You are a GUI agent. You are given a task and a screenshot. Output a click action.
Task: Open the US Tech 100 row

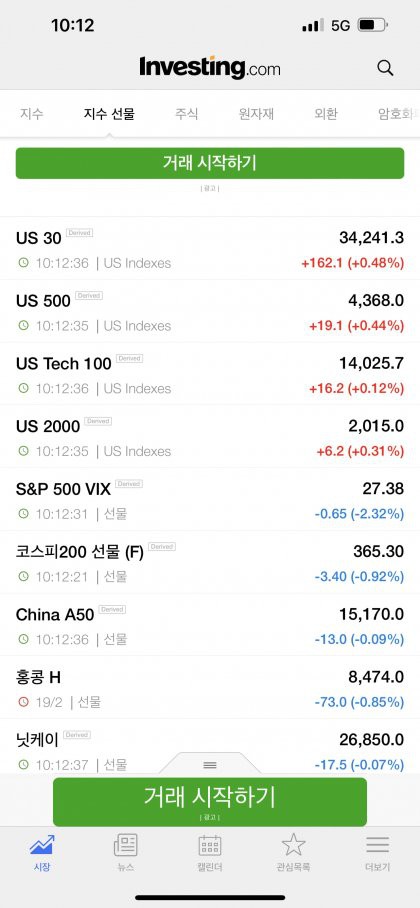pyautogui.click(x=210, y=374)
